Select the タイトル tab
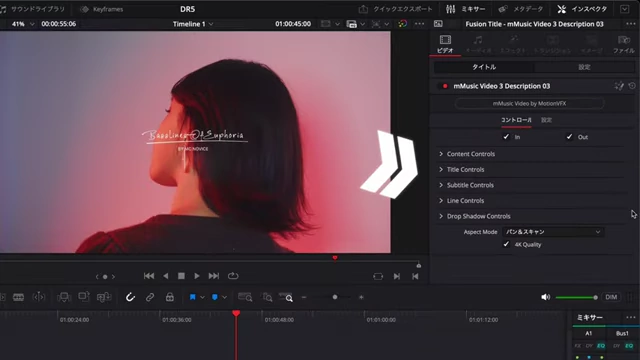This screenshot has height=360, width=640. [x=484, y=67]
